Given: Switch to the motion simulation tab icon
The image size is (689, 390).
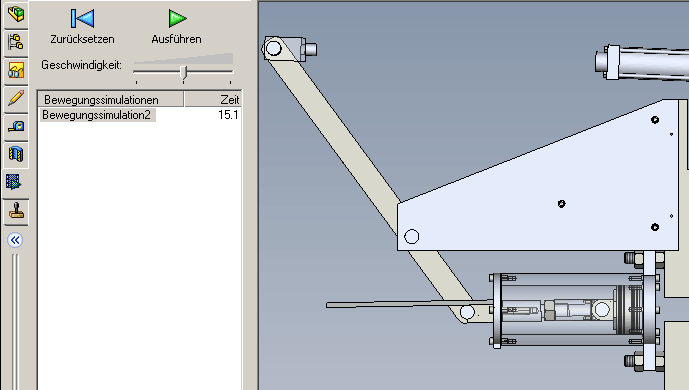Looking at the screenshot, I should [14, 181].
